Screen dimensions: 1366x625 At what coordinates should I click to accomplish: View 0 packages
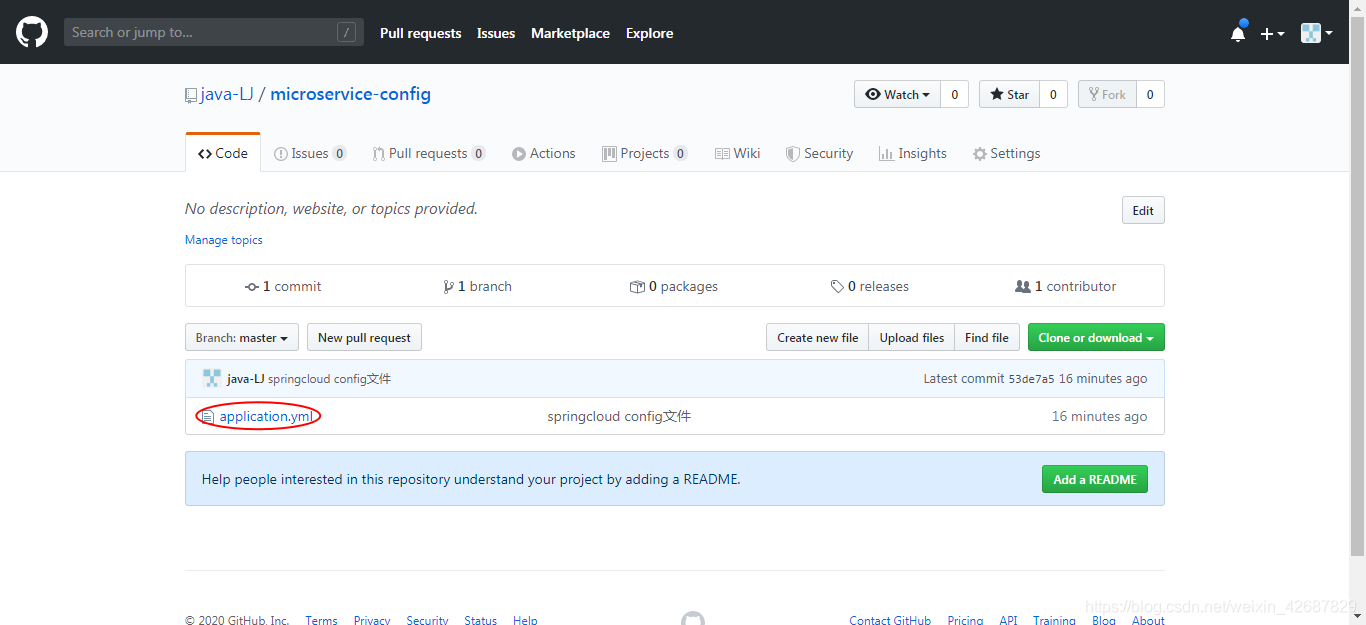point(674,286)
